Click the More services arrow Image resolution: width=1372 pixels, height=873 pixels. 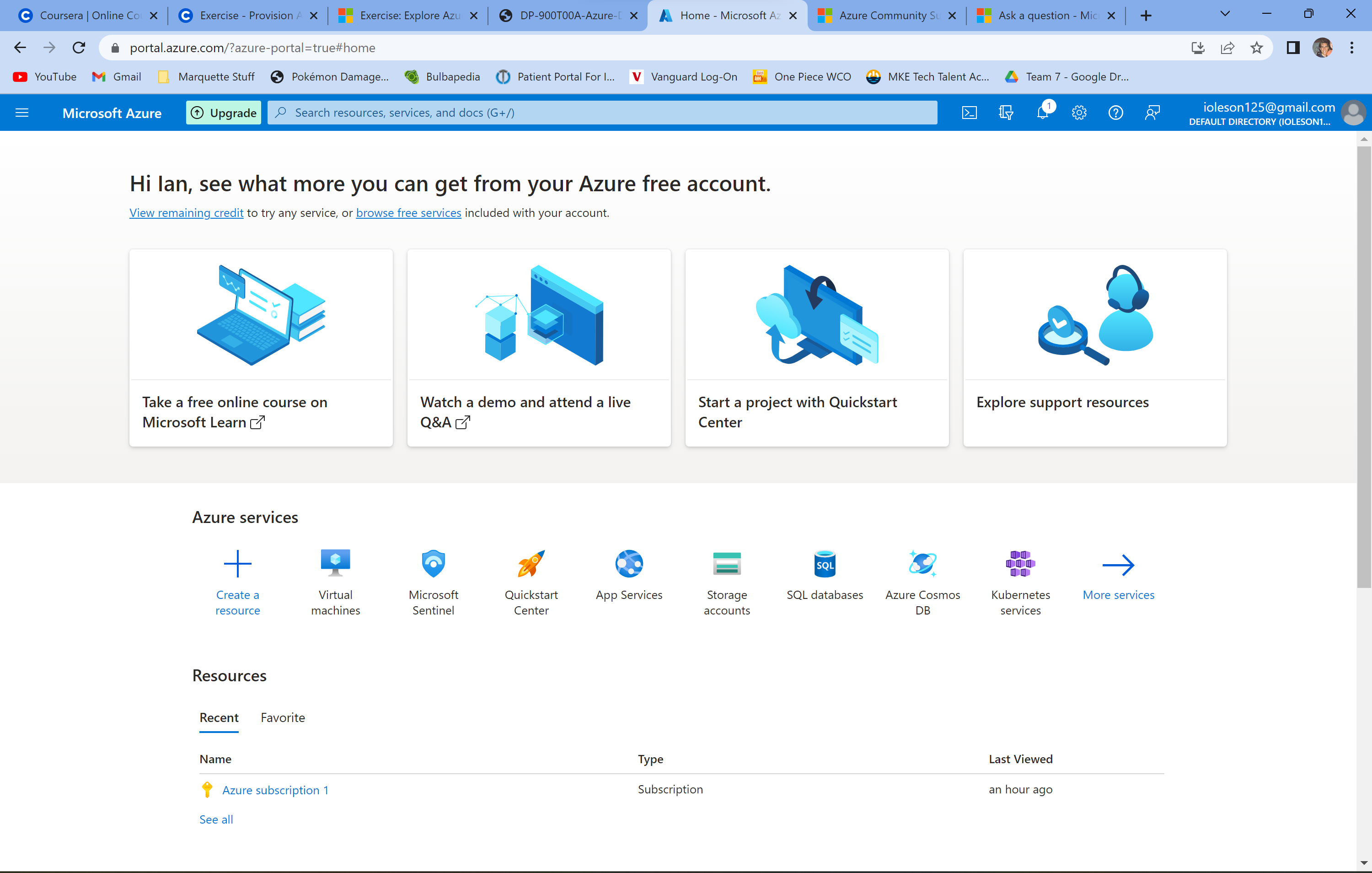(1119, 565)
